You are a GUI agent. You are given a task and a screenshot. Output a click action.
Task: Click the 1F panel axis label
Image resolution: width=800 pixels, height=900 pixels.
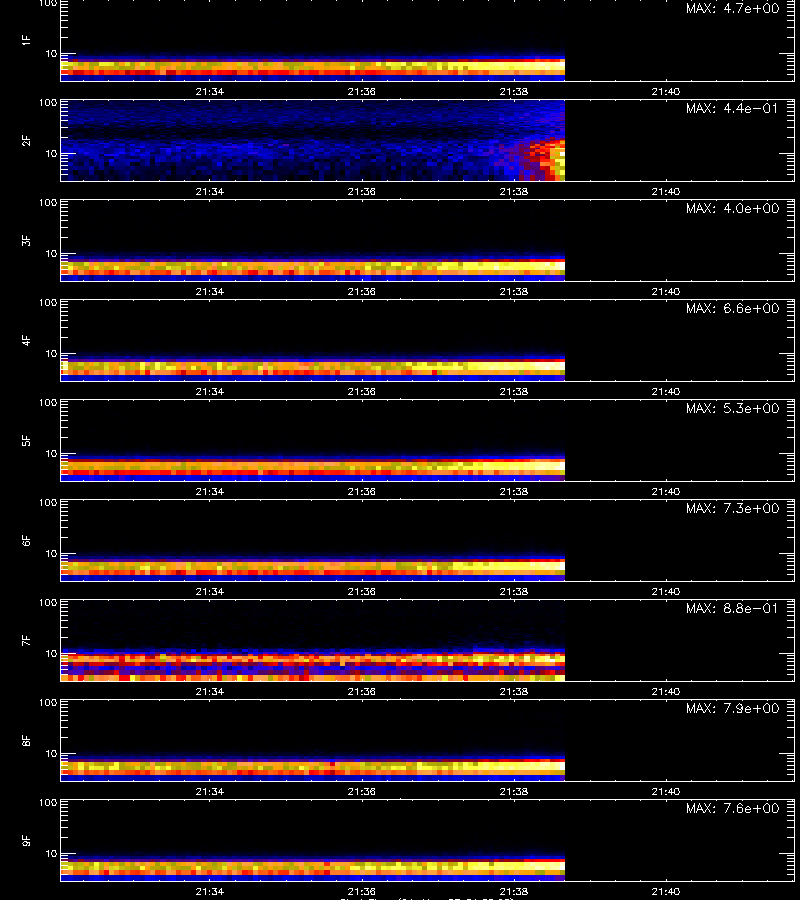click(x=26, y=40)
